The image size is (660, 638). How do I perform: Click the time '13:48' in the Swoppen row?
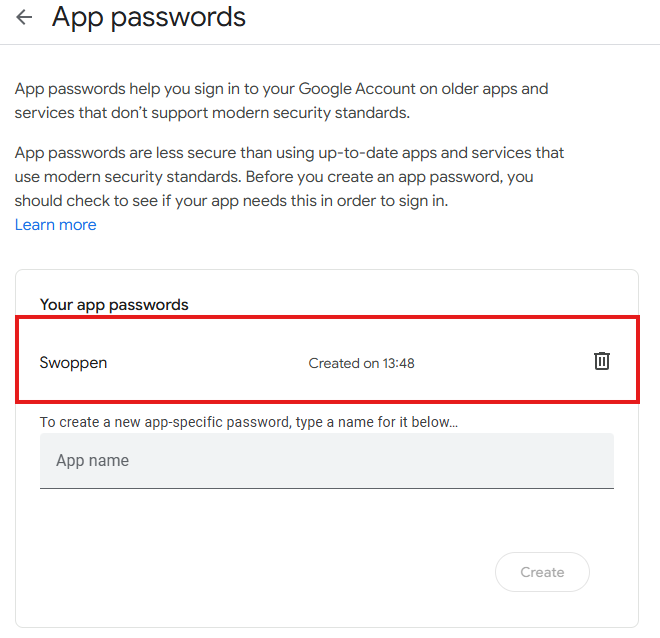[398, 363]
